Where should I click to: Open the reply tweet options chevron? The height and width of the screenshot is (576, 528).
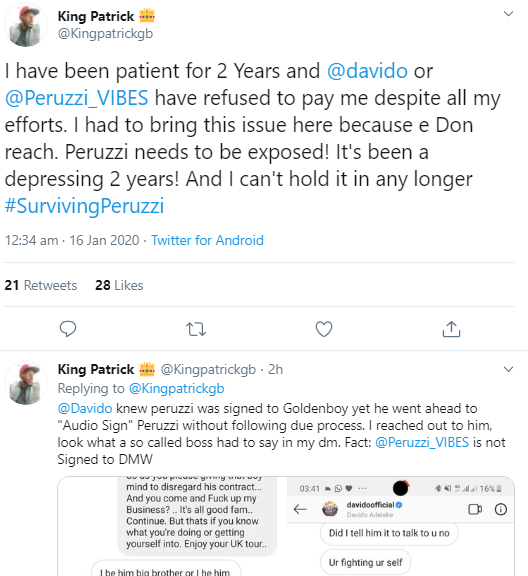(x=508, y=369)
